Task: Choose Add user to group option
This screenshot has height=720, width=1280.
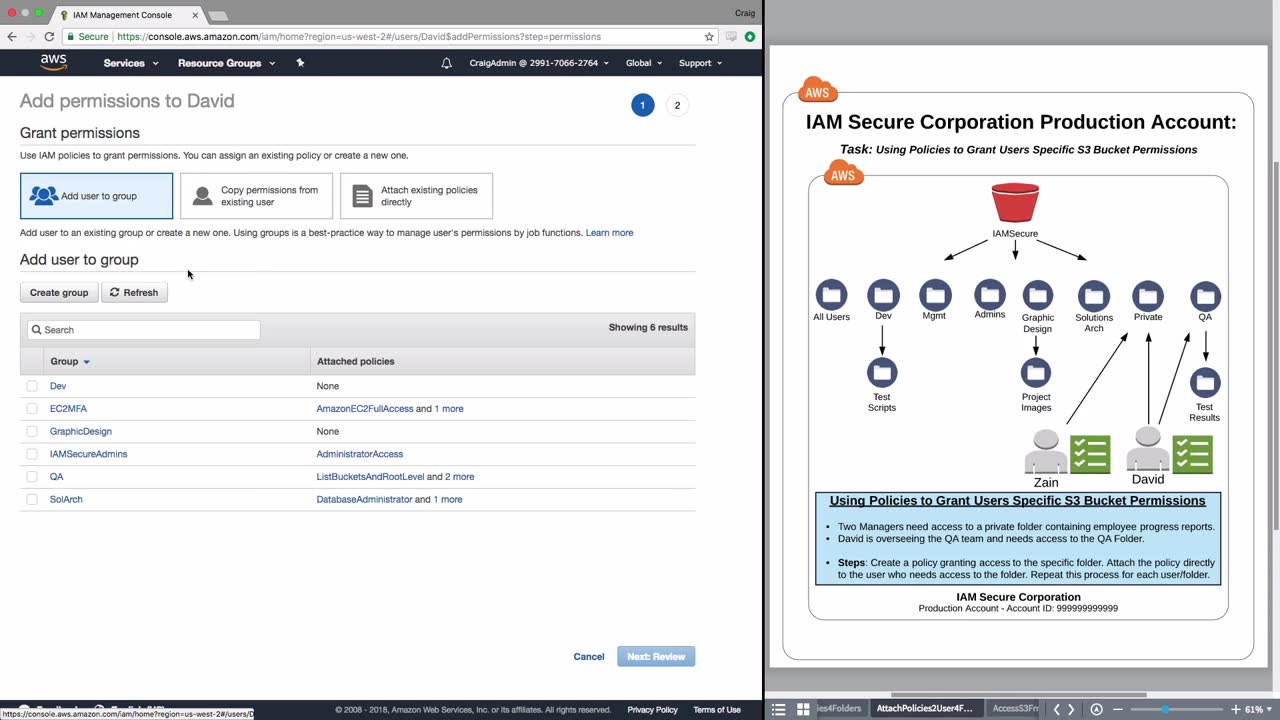Action: pos(96,196)
